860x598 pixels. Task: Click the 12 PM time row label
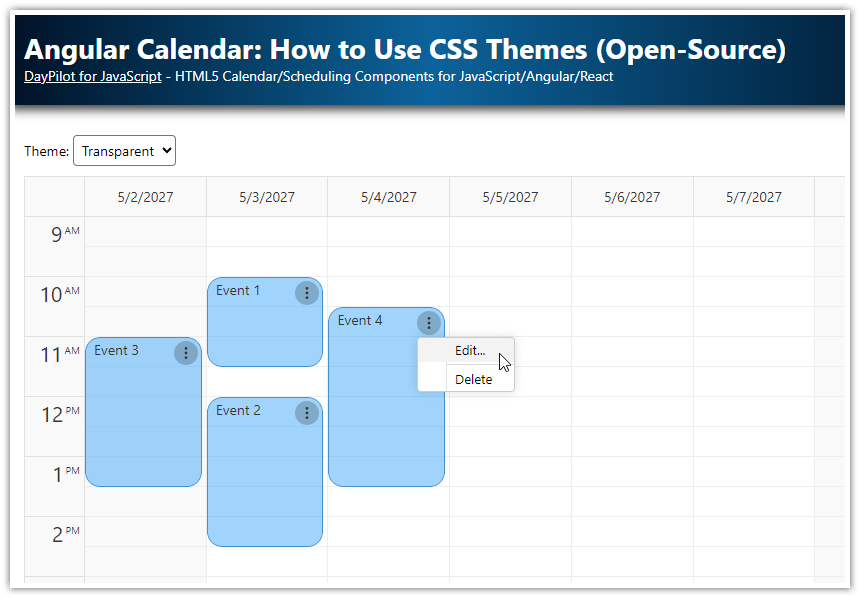(x=54, y=413)
